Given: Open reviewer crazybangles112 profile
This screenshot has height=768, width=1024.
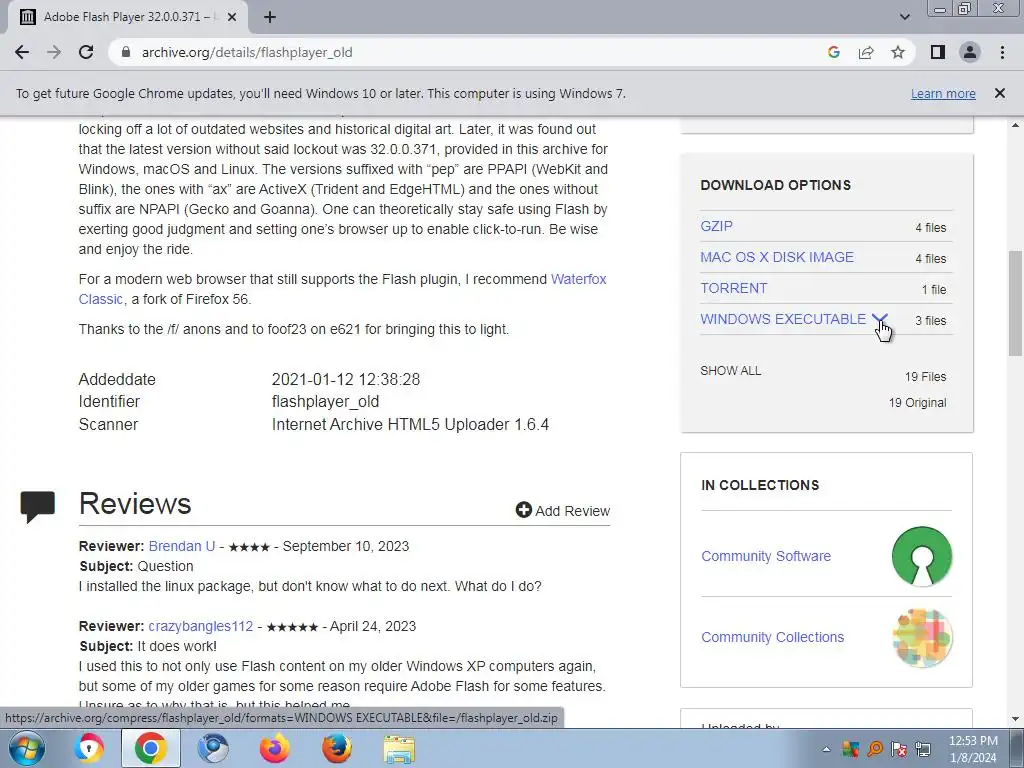Looking at the screenshot, I should click(200, 626).
